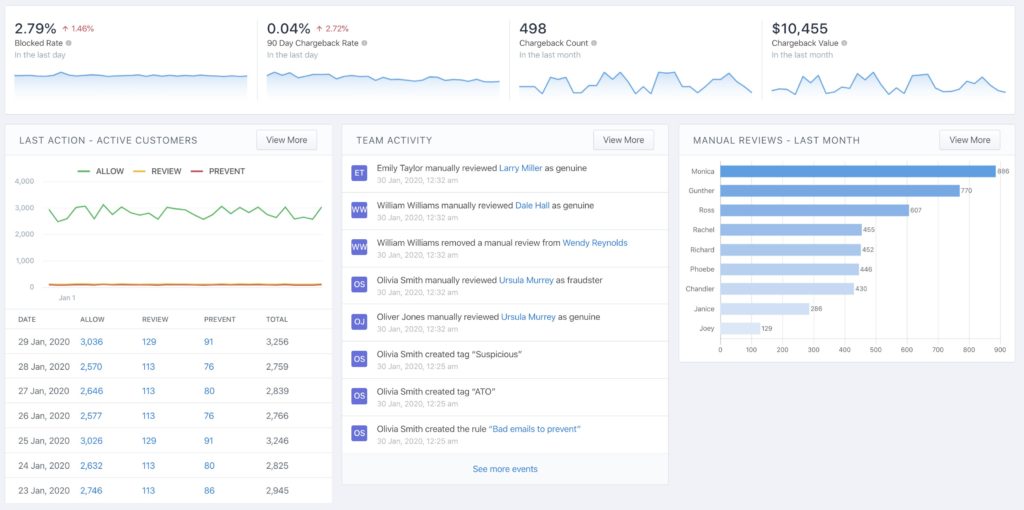Click the 498 Chargeback Count figure
The height and width of the screenshot is (510, 1024).
click(x=533, y=28)
